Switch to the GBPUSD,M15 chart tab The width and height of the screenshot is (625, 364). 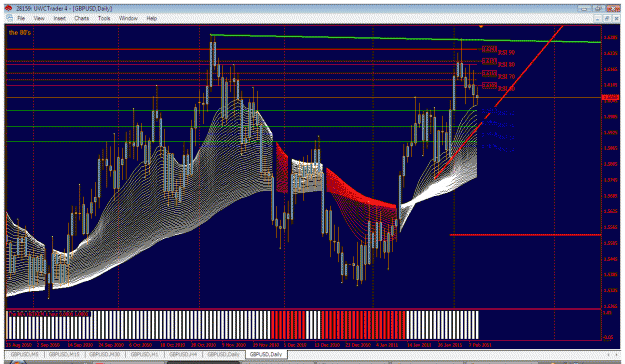pos(64,354)
